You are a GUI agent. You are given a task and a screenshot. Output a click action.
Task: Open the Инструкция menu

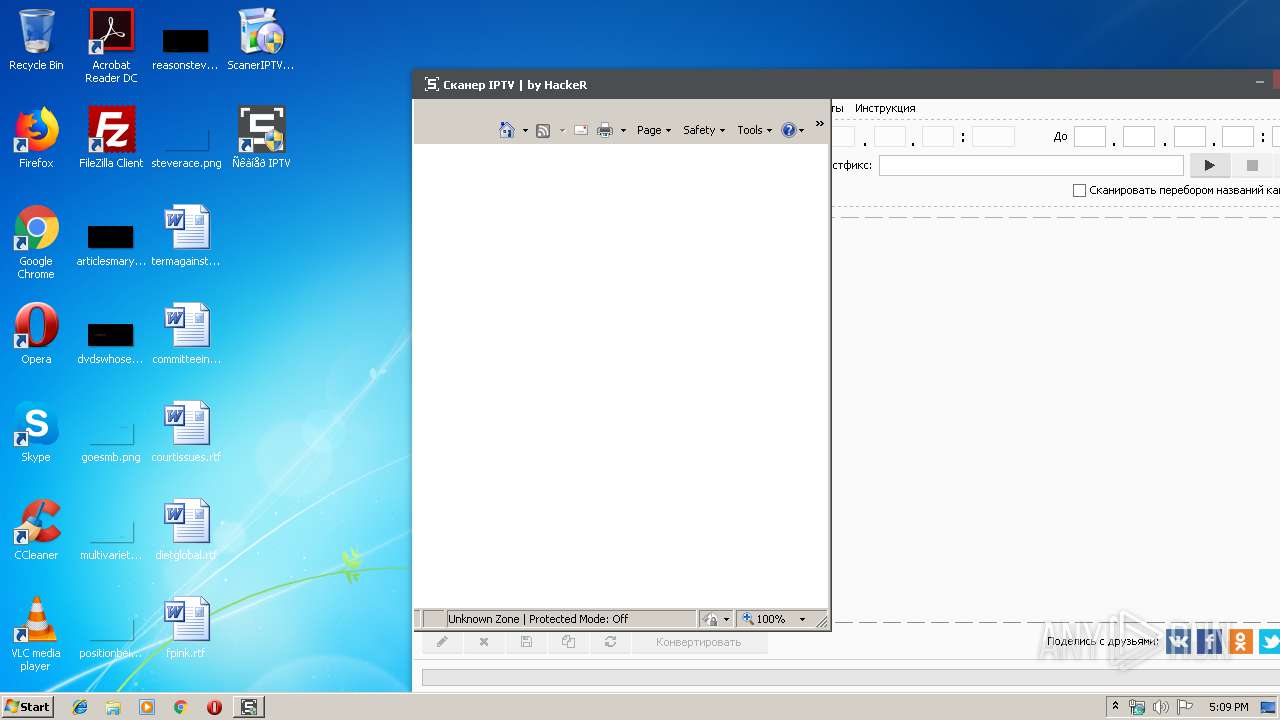pyautogui.click(x=885, y=108)
